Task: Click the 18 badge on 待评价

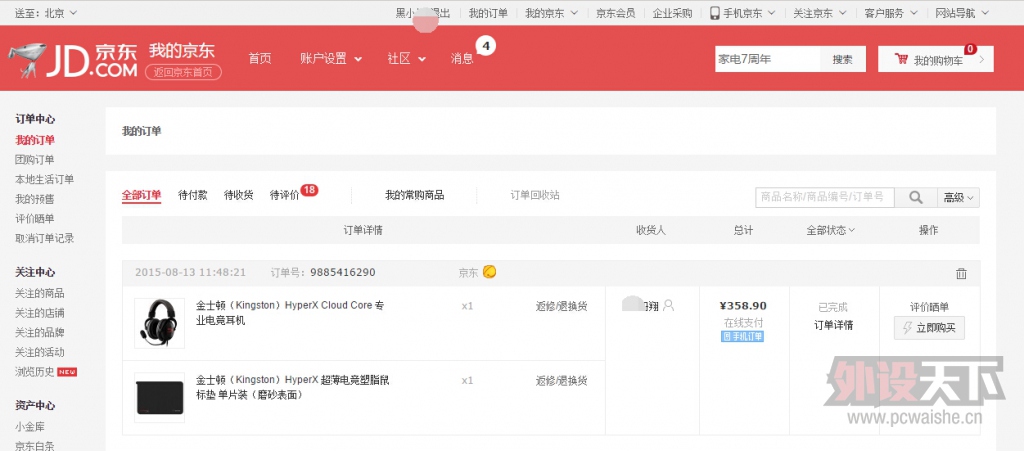Action: tap(309, 190)
